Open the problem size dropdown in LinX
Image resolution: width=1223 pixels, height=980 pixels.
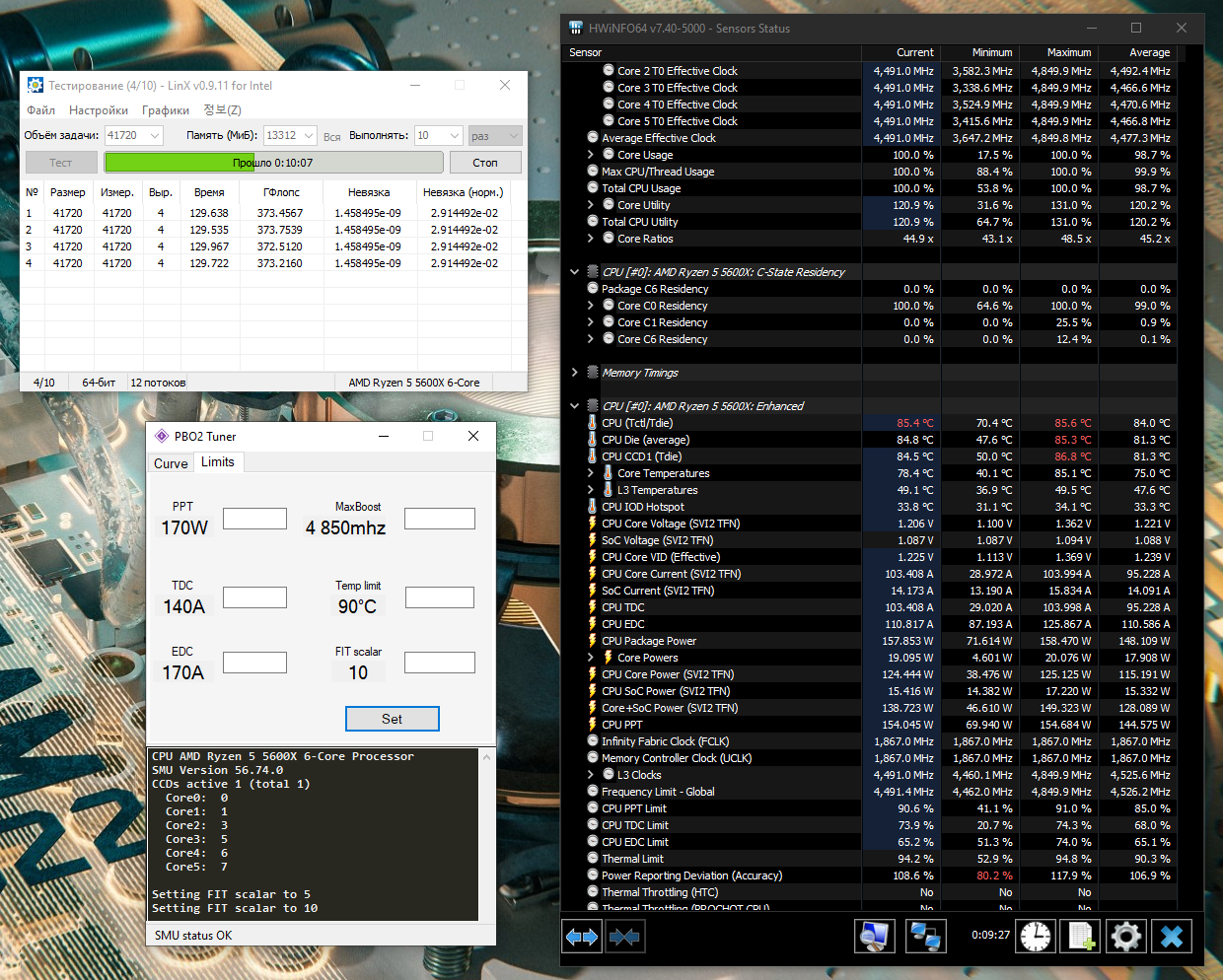pos(155,136)
